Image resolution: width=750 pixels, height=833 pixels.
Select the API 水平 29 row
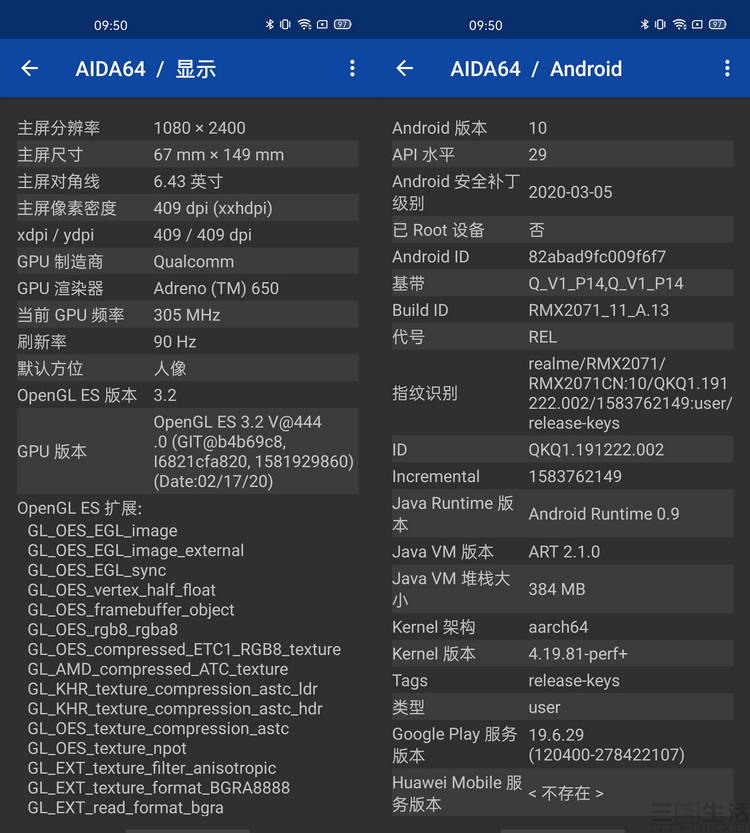[562, 154]
